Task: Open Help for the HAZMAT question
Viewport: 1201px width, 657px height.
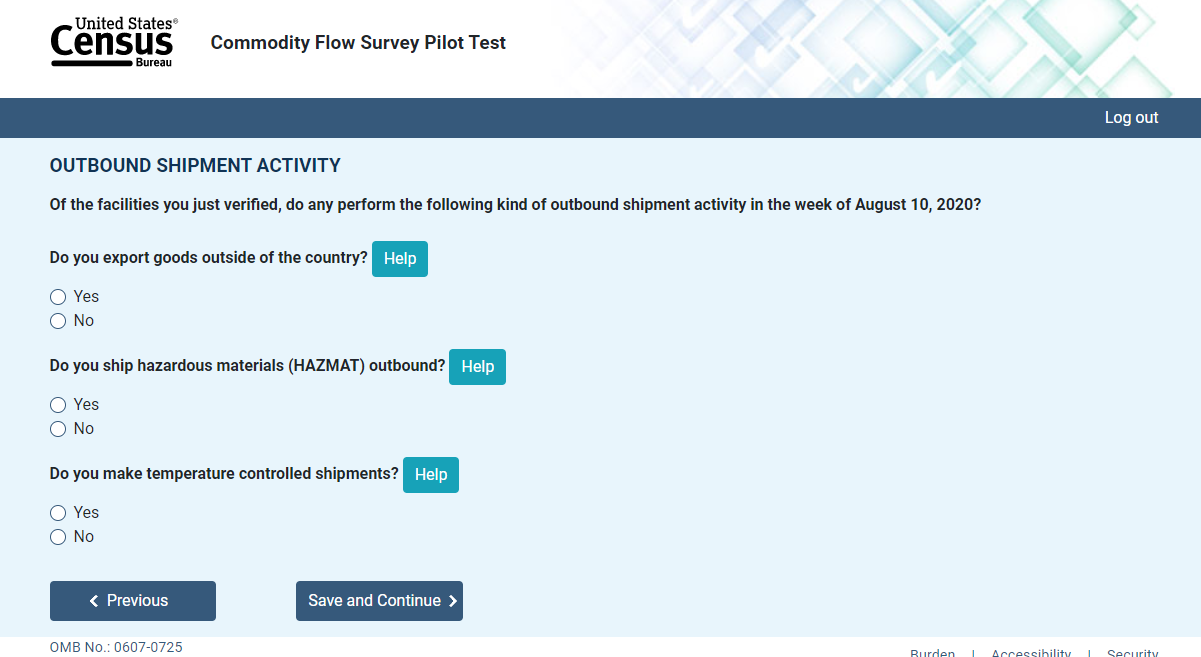Action: pos(477,367)
